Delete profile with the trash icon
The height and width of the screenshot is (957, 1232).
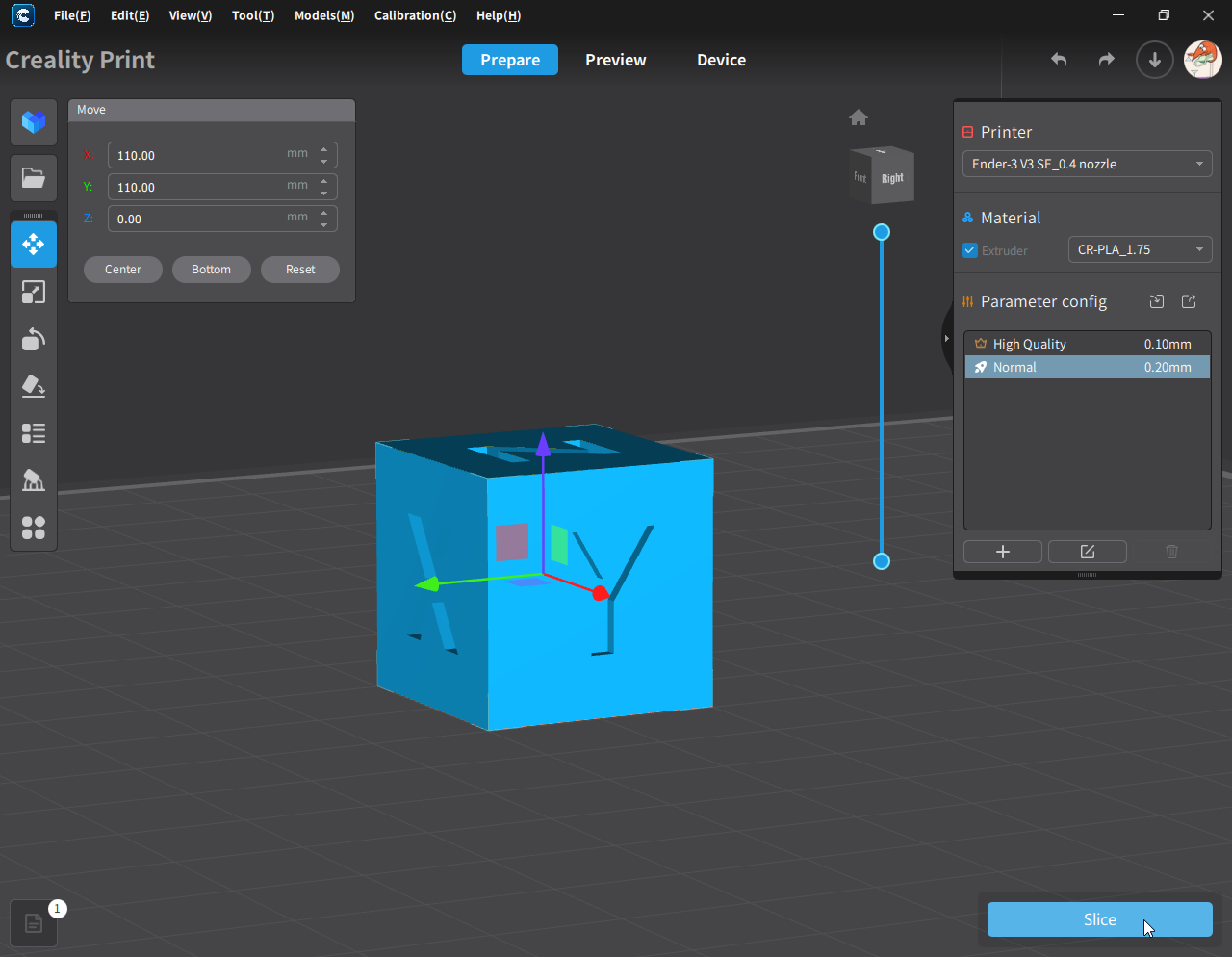[x=1171, y=552]
